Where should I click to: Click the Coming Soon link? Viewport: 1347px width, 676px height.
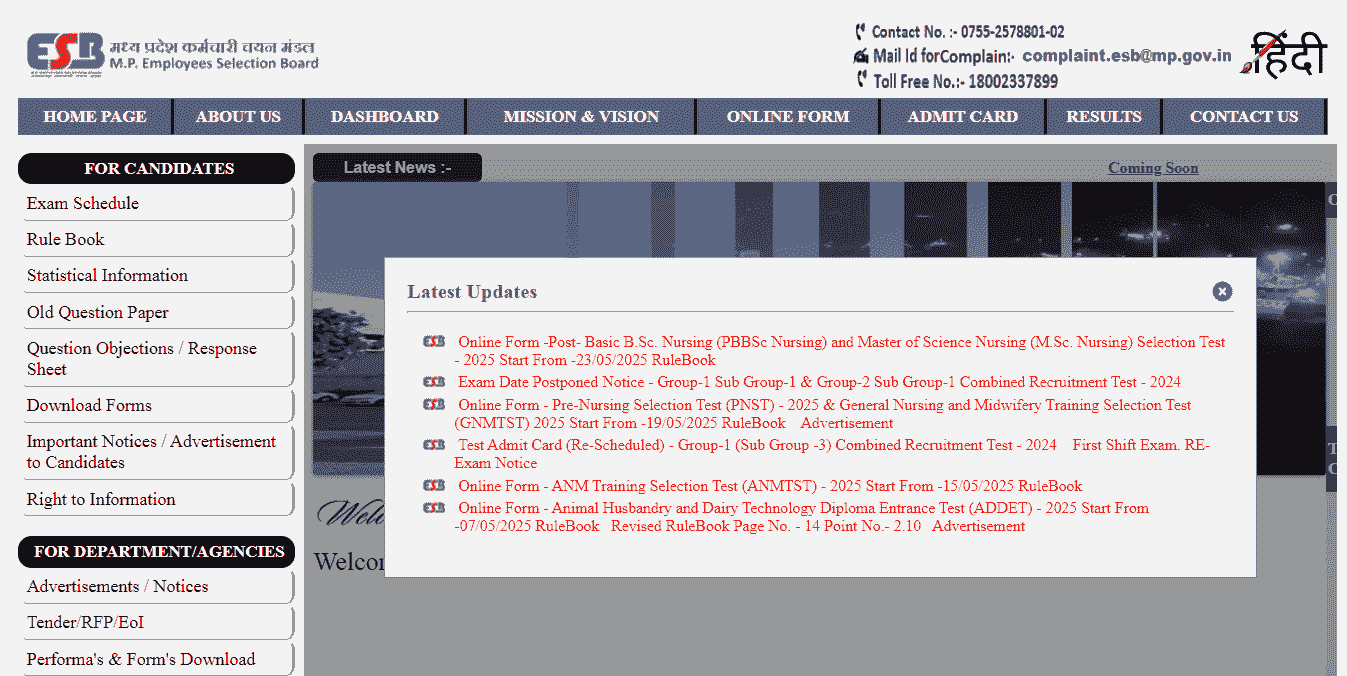pyautogui.click(x=1152, y=168)
